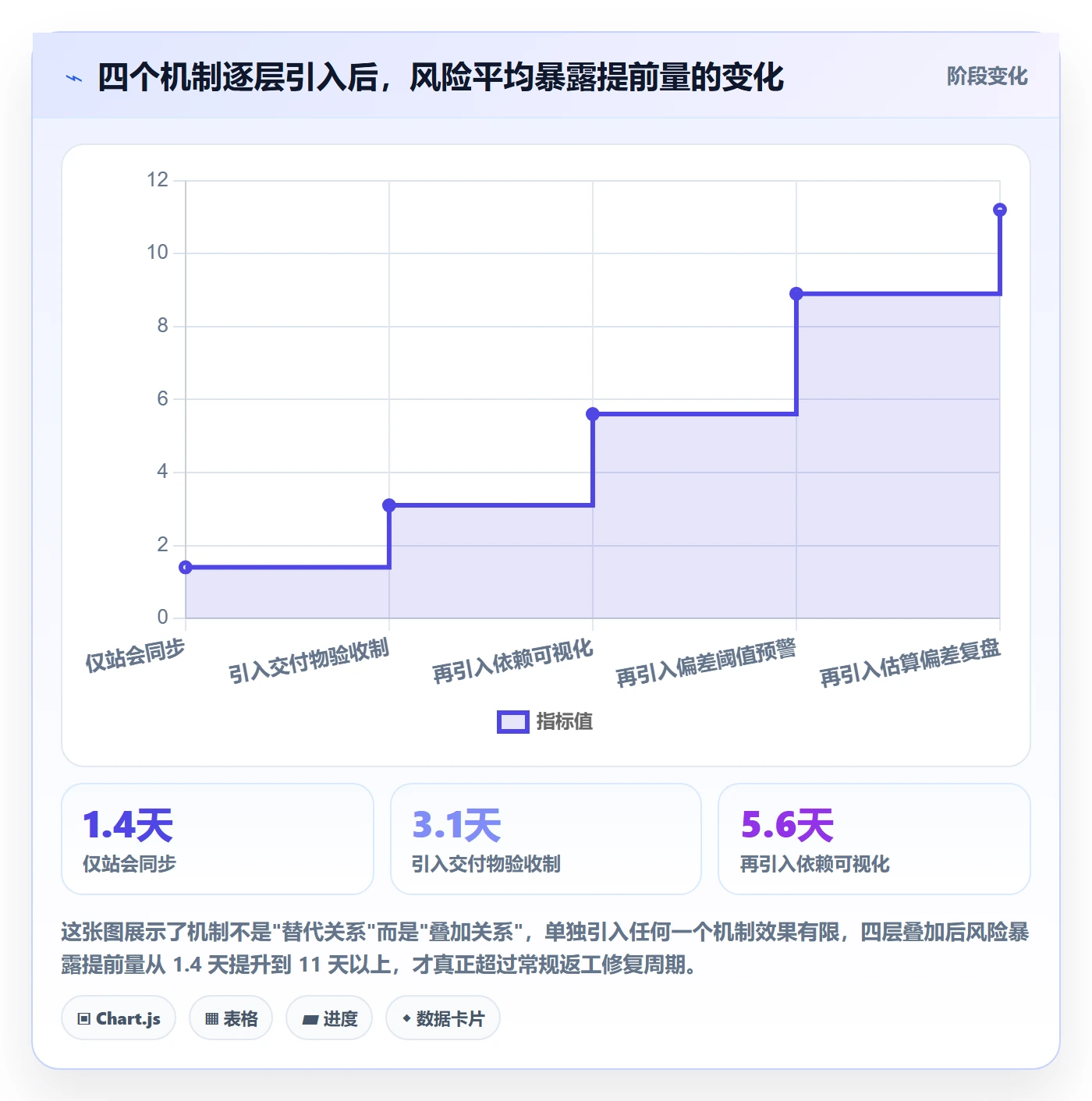This screenshot has width=1092, height=1101.
Task: Click the 引入交付物验收制 data point
Action: click(x=389, y=505)
